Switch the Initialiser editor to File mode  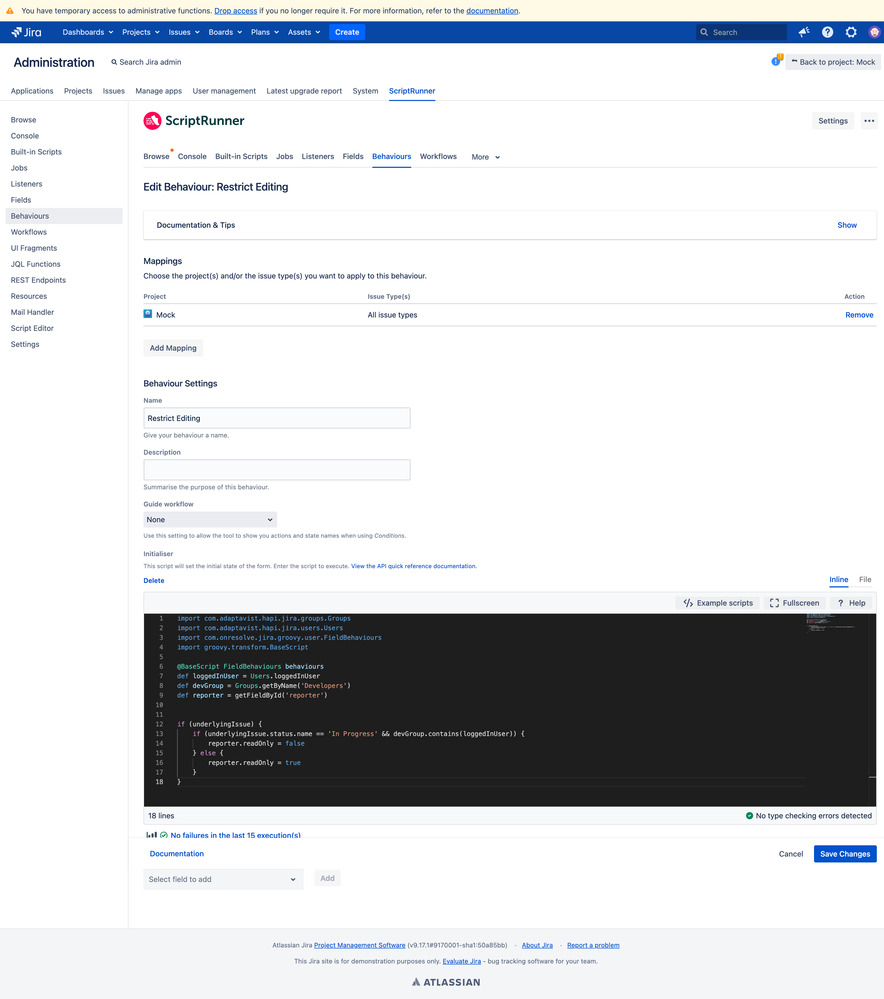coord(864,579)
